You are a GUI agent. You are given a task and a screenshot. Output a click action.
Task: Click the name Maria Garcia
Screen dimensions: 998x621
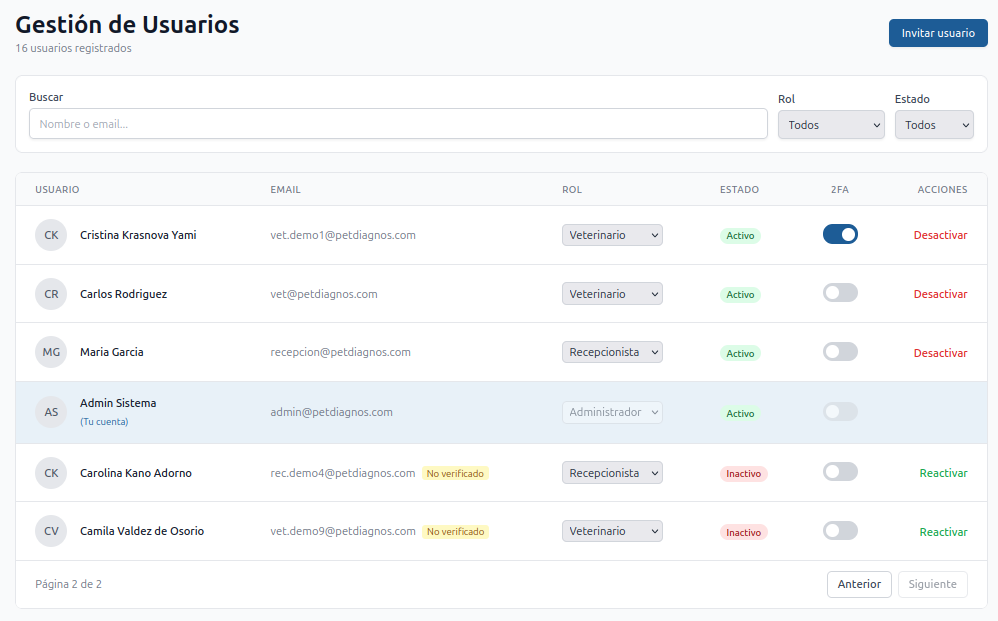pyautogui.click(x=111, y=352)
